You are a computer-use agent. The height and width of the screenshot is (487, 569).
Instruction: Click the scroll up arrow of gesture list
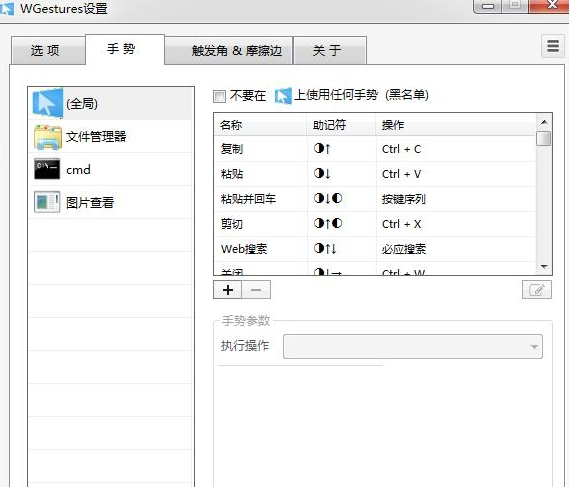544,122
